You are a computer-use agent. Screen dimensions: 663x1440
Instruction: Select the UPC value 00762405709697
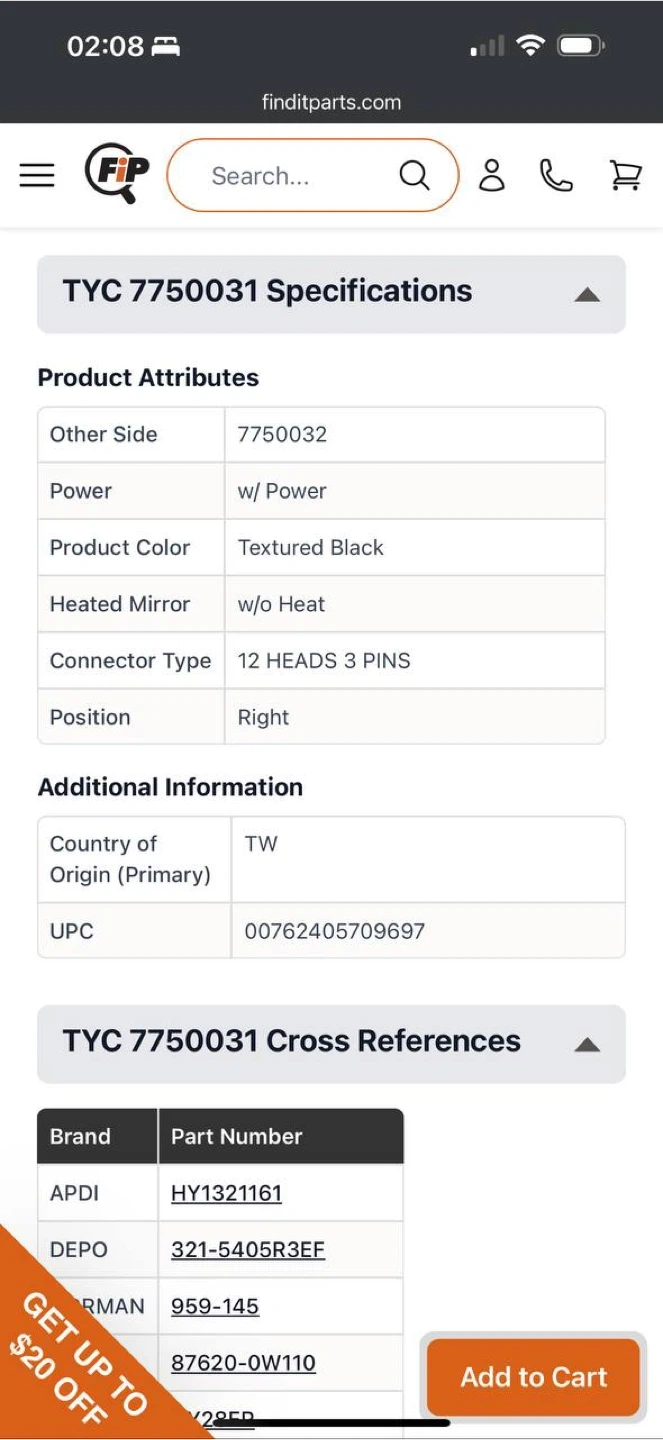click(335, 931)
